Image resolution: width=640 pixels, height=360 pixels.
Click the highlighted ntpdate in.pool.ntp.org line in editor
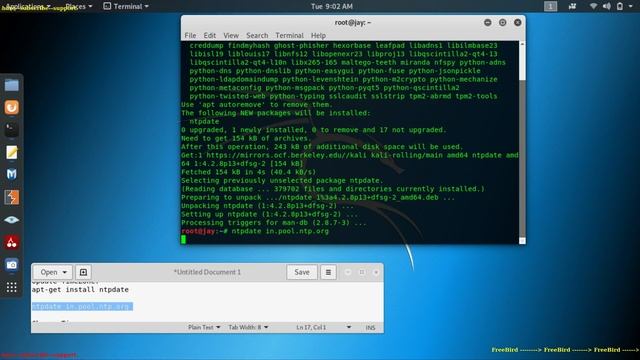pyautogui.click(x=82, y=306)
